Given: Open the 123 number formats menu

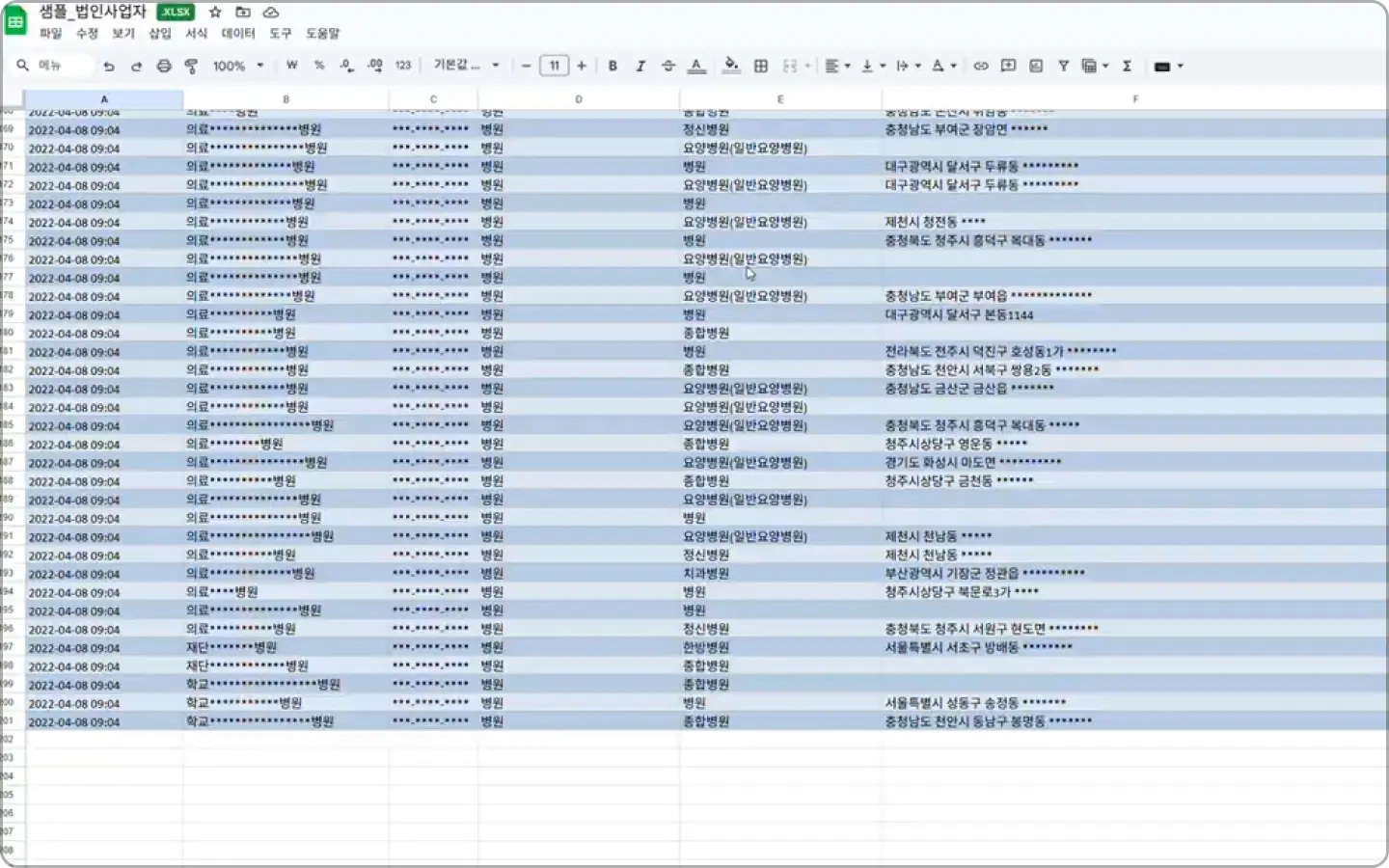Looking at the screenshot, I should click(403, 66).
